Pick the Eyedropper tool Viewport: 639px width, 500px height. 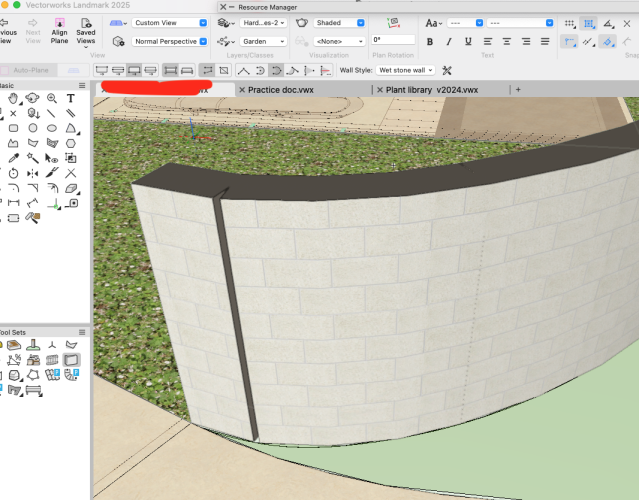coord(14,158)
